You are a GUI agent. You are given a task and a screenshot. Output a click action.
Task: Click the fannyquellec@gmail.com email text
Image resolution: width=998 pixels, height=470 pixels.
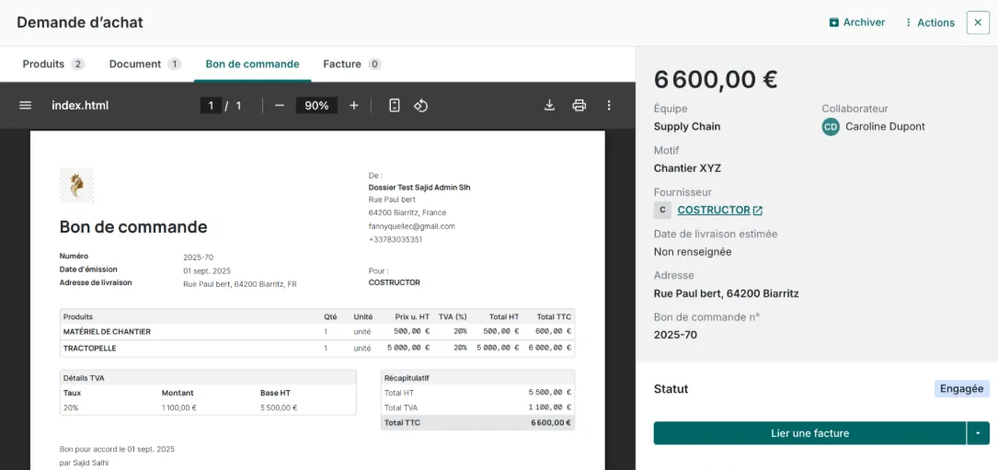(412, 226)
